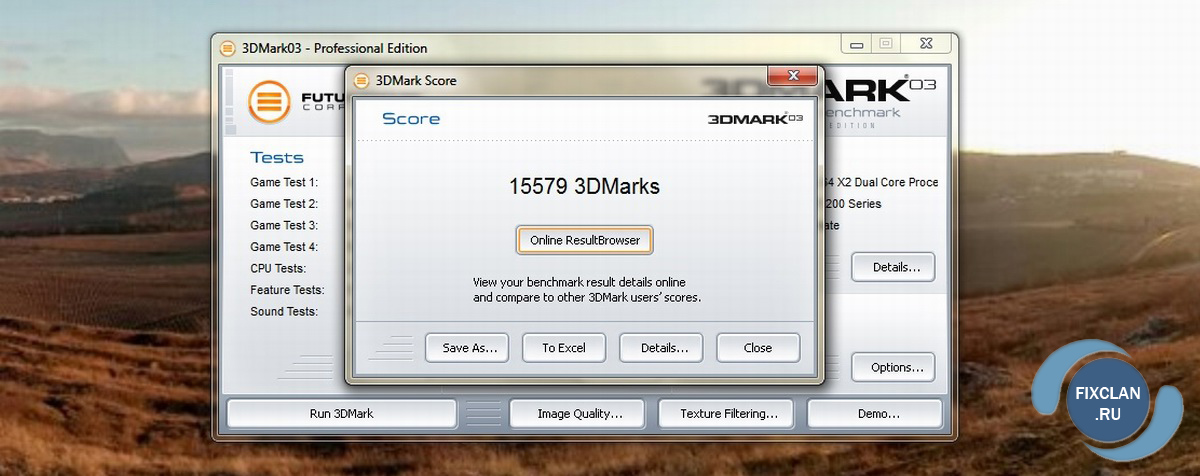Export the result To Excel
The image size is (1200, 476).
(x=564, y=348)
